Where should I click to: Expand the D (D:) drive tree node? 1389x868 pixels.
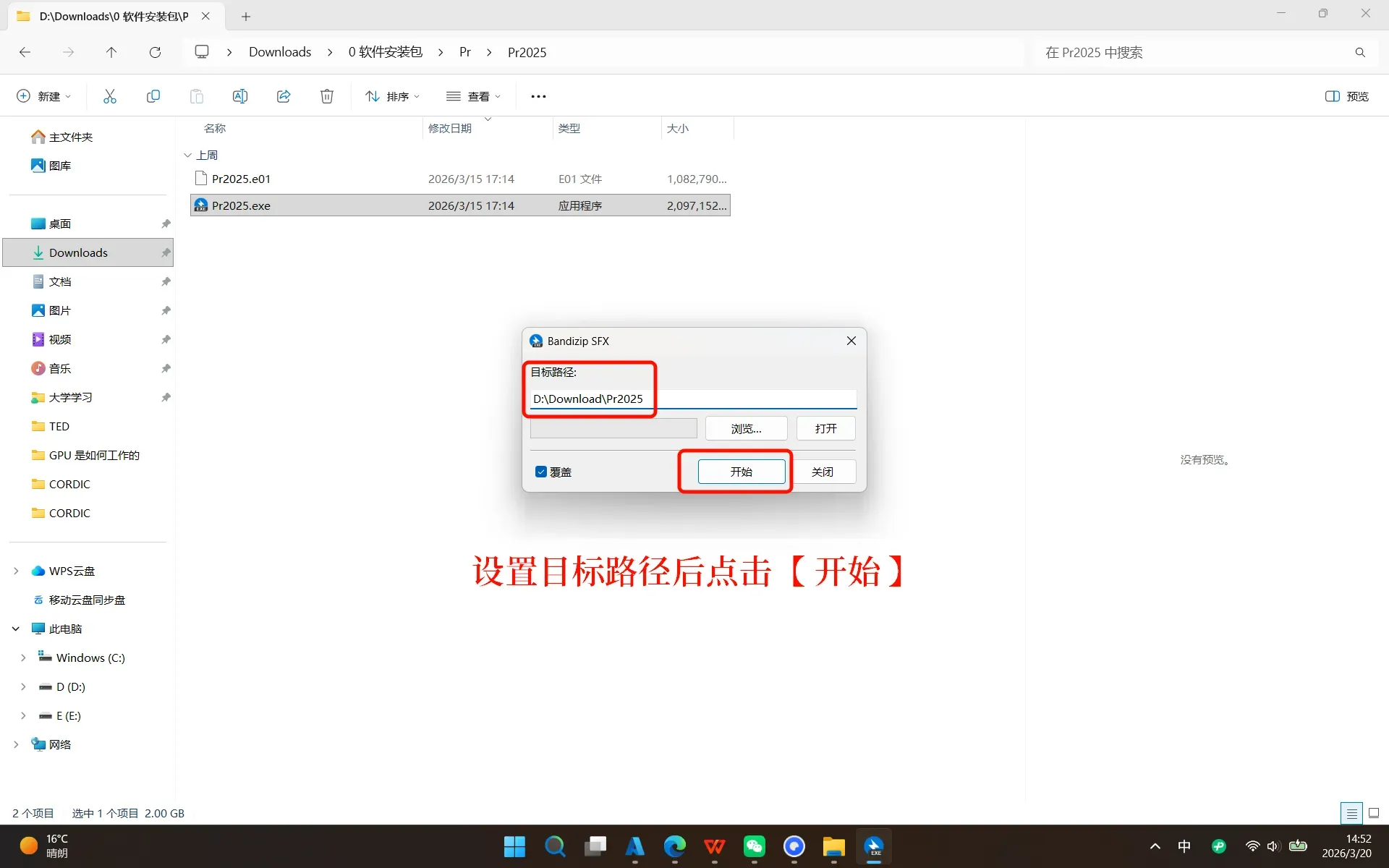(23, 686)
